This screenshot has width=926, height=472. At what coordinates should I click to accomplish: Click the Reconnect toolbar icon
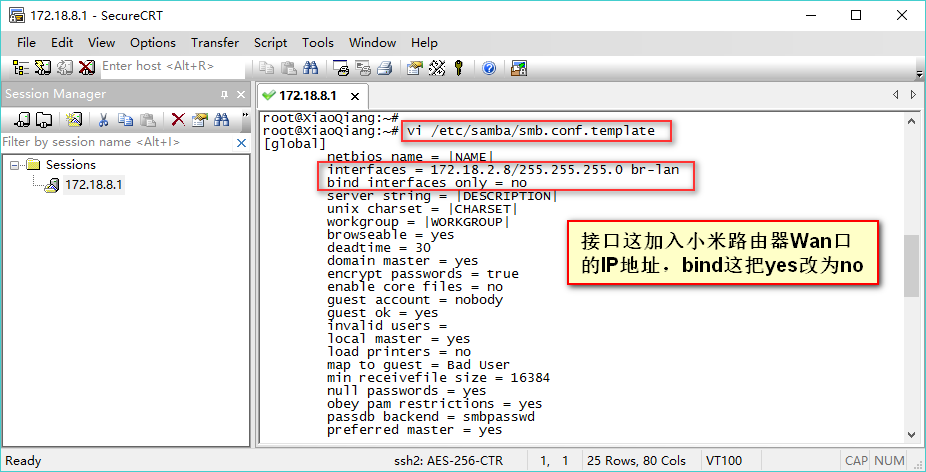point(65,68)
